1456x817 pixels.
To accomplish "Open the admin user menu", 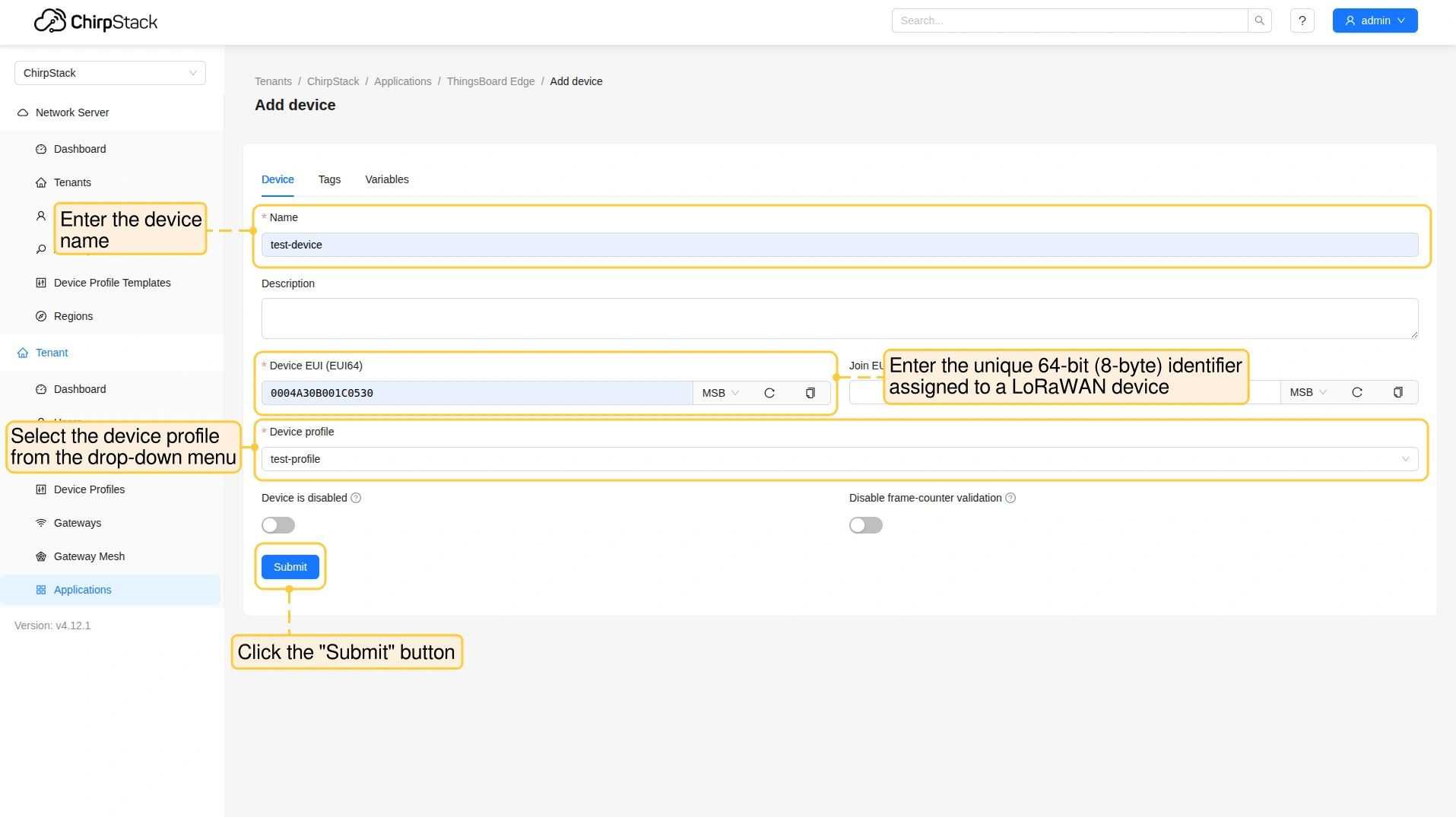I will (1375, 21).
